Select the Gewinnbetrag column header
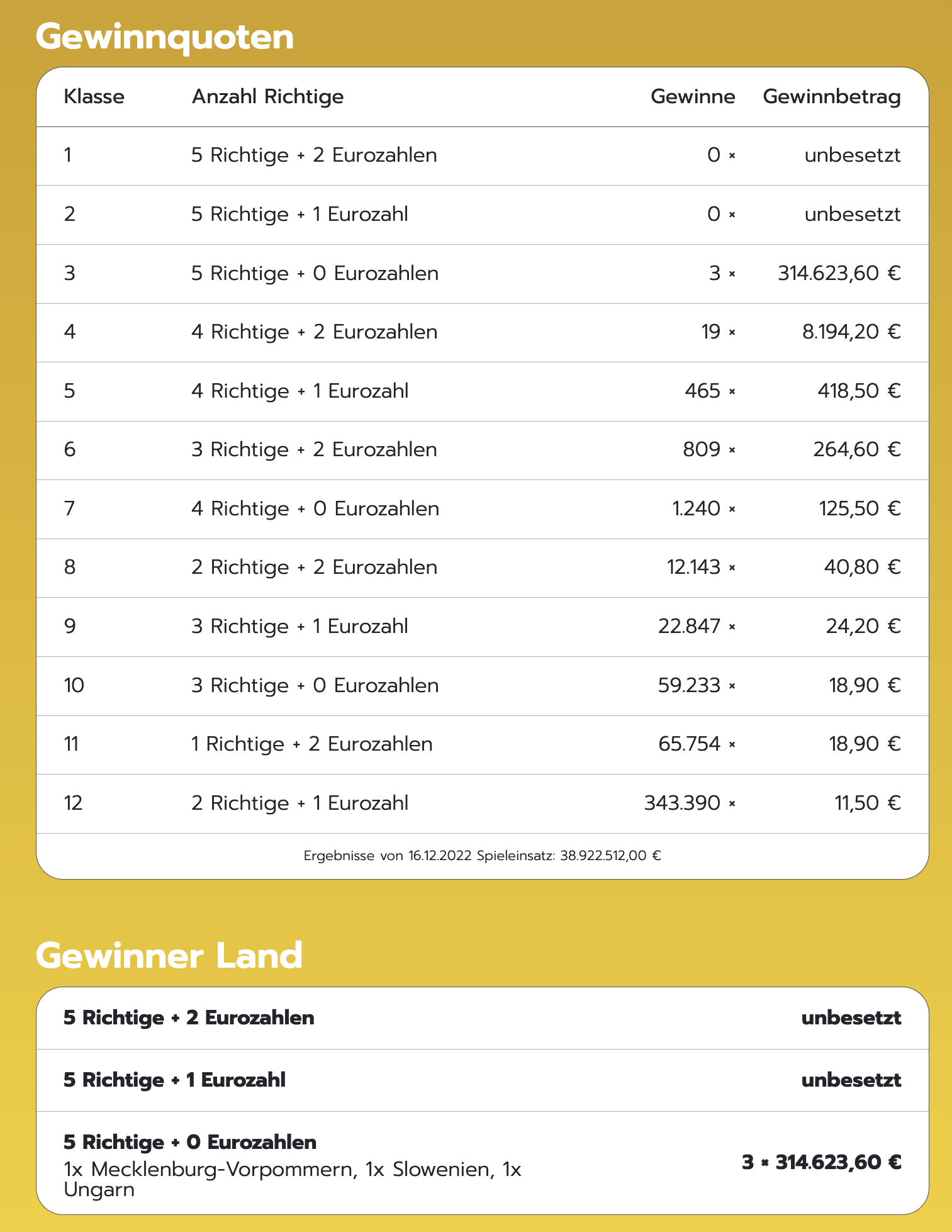Image resolution: width=952 pixels, height=1232 pixels. [x=832, y=97]
